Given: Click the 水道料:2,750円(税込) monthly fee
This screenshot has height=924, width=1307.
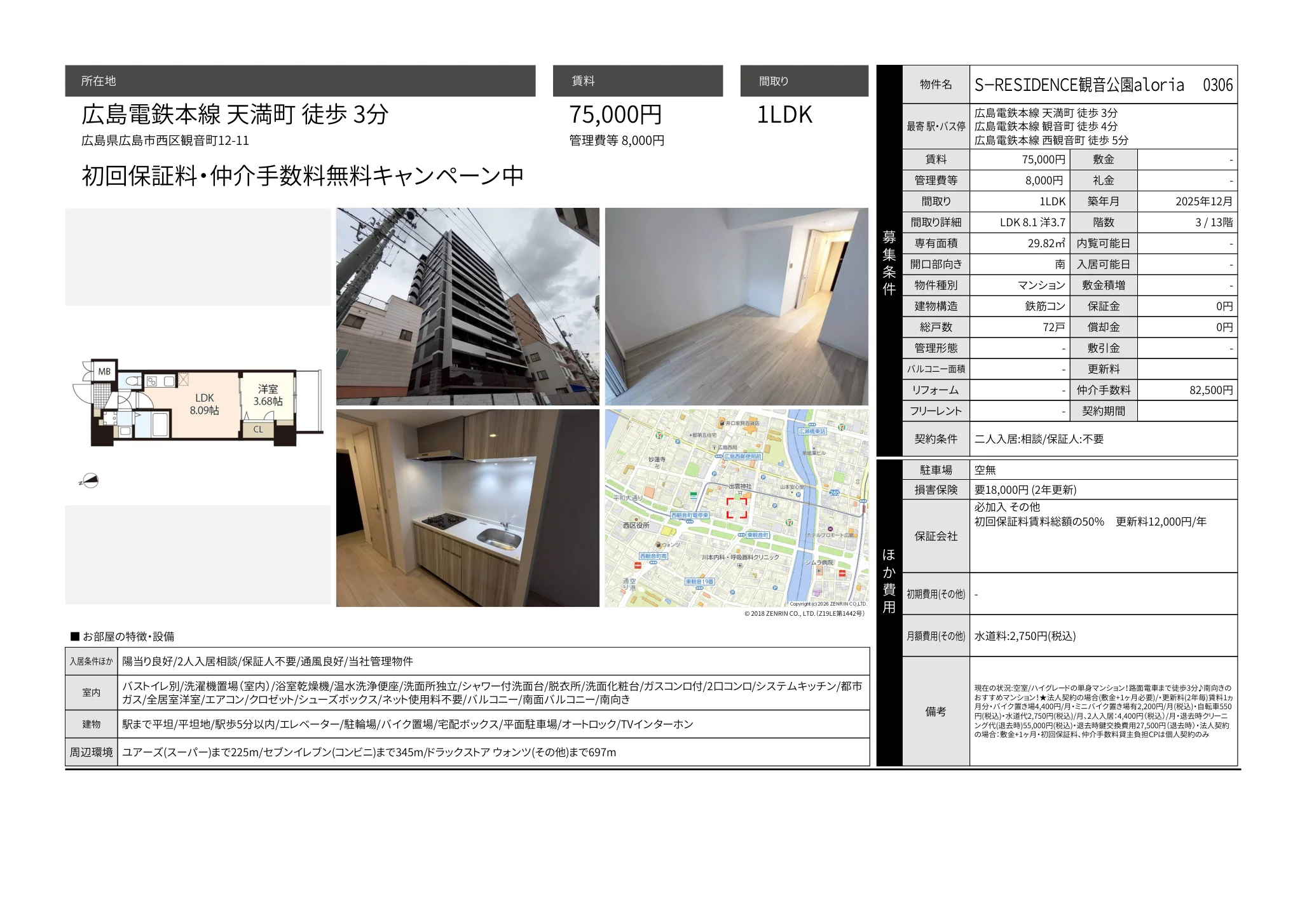Looking at the screenshot, I should (1025, 636).
